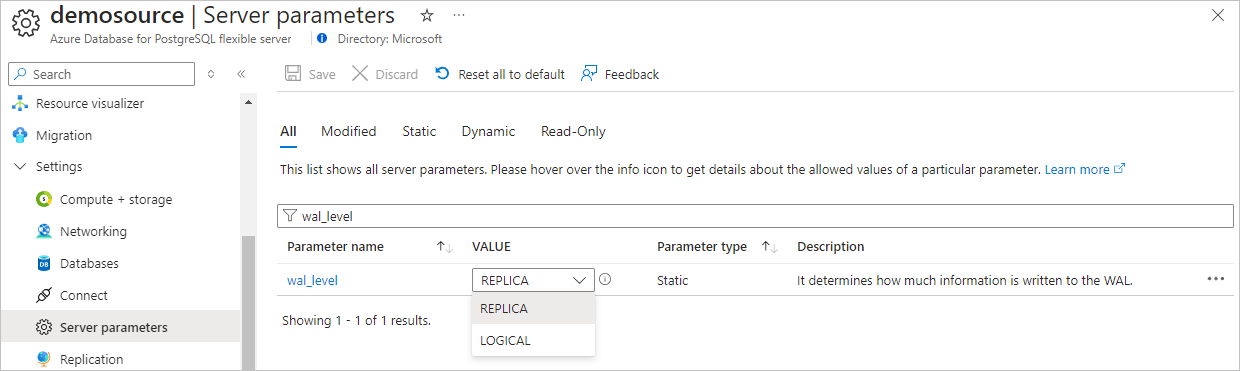This screenshot has width=1240, height=371.
Task: Click the sidebar search expand arrows
Action: tap(210, 74)
